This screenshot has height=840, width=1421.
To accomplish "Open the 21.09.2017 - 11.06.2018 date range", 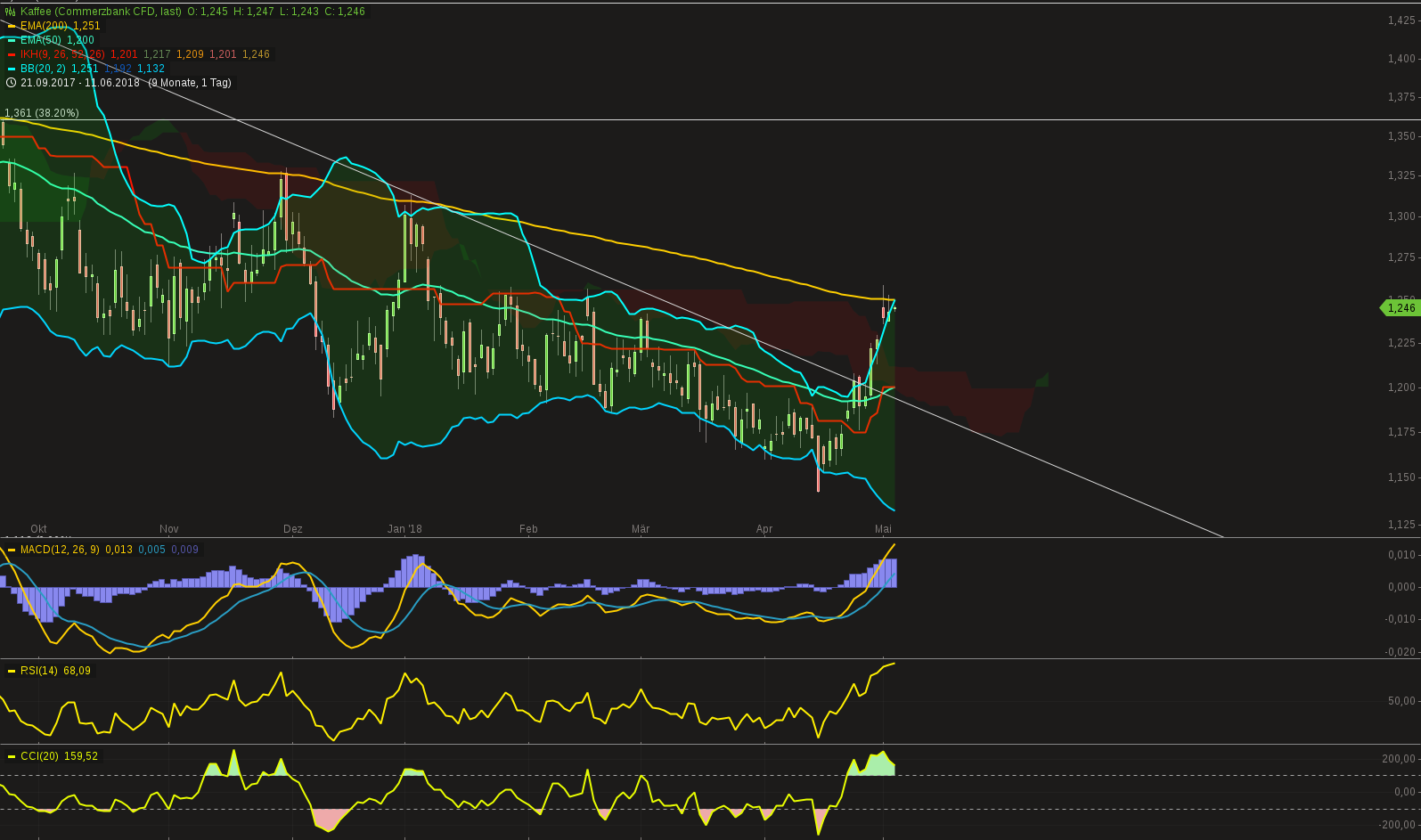I will [x=80, y=83].
